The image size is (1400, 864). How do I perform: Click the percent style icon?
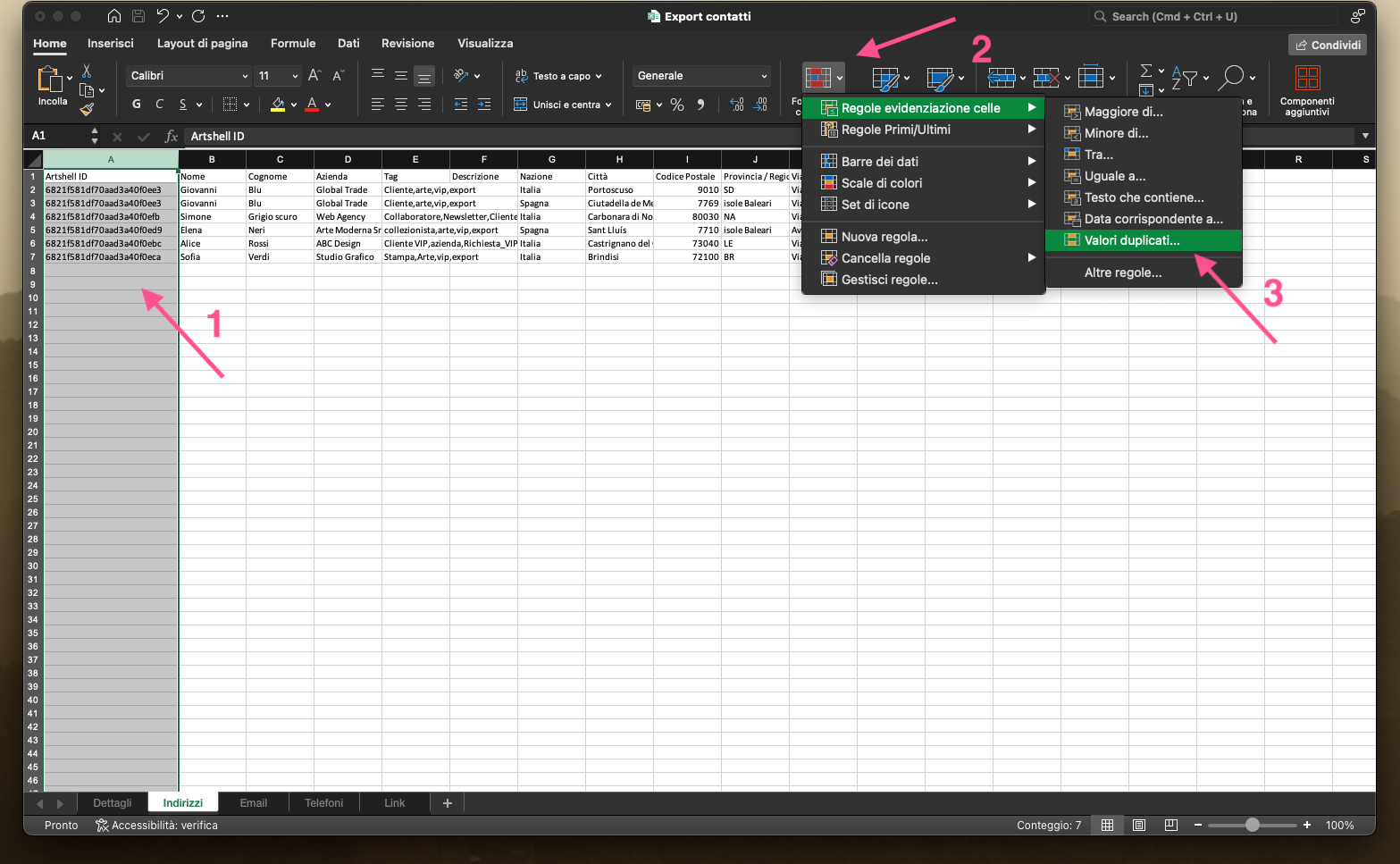[x=677, y=105]
